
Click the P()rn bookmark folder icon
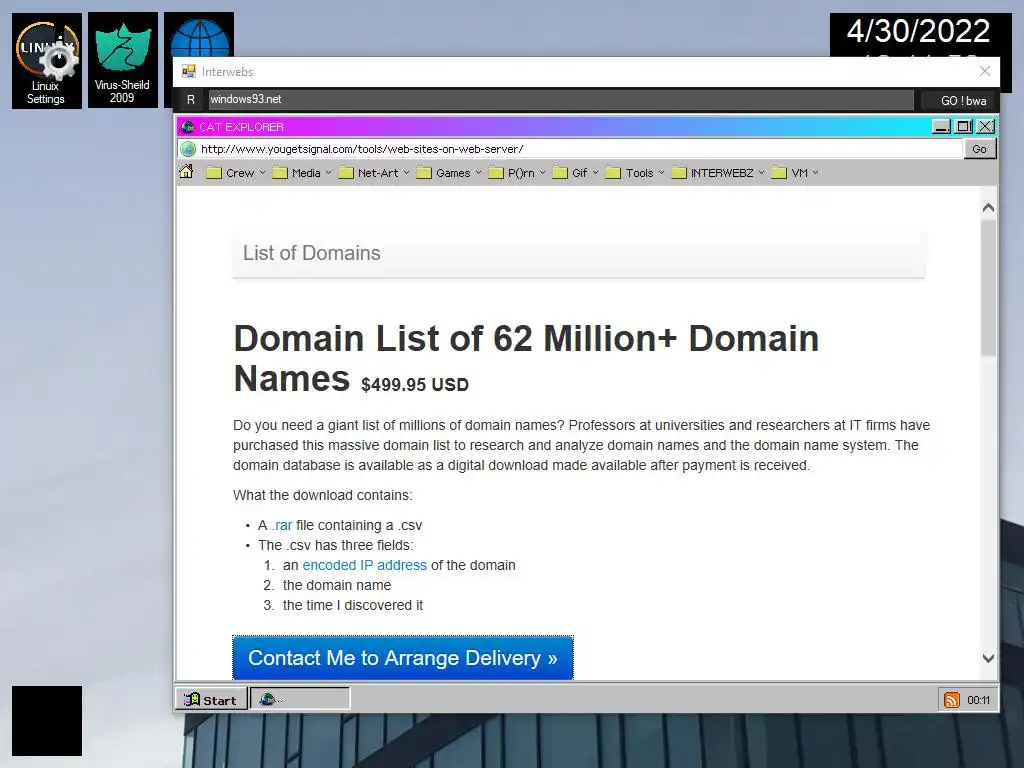point(496,173)
